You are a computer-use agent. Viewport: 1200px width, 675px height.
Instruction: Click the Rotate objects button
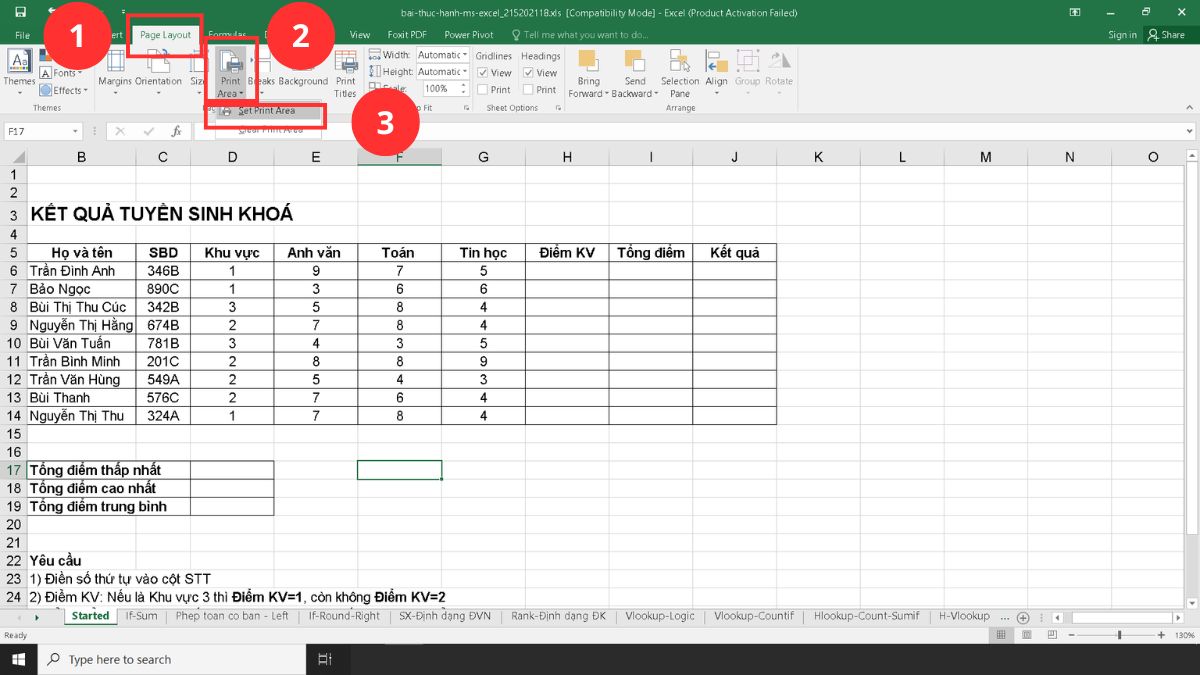coord(779,72)
